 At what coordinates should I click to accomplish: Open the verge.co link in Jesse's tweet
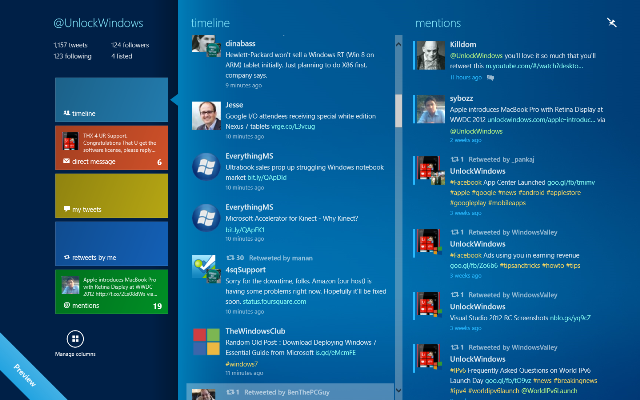[x=293, y=127]
